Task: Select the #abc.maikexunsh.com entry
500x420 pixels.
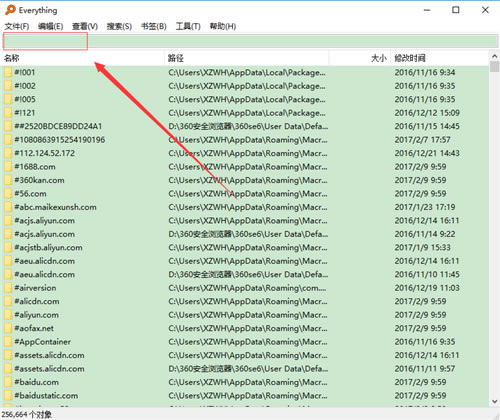Action: [x=55, y=207]
